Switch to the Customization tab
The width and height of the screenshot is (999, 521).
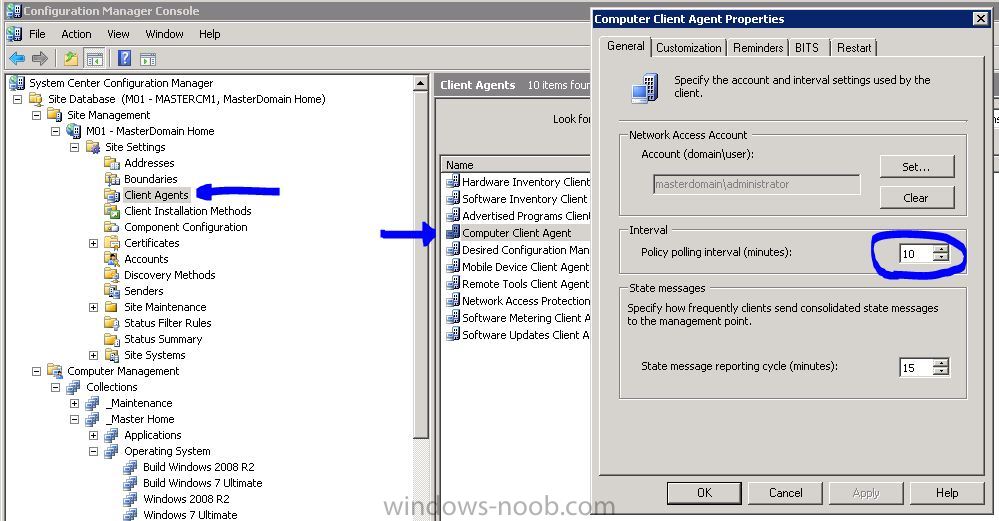pyautogui.click(x=689, y=48)
